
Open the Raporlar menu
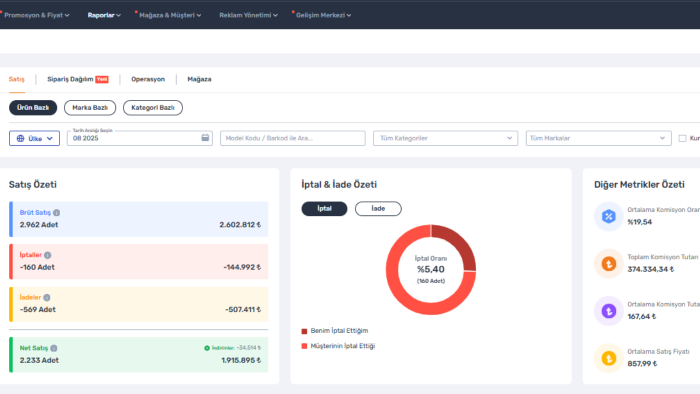tap(104, 15)
